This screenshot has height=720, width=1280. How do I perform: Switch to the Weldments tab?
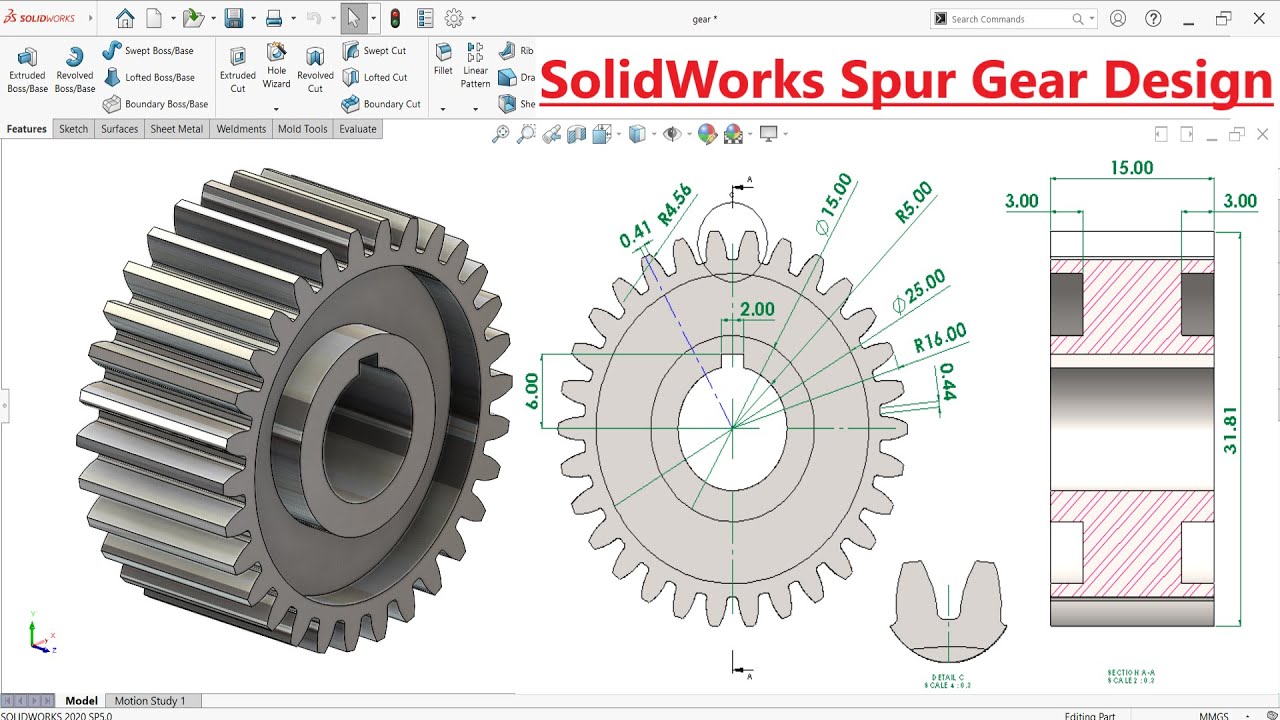[241, 129]
